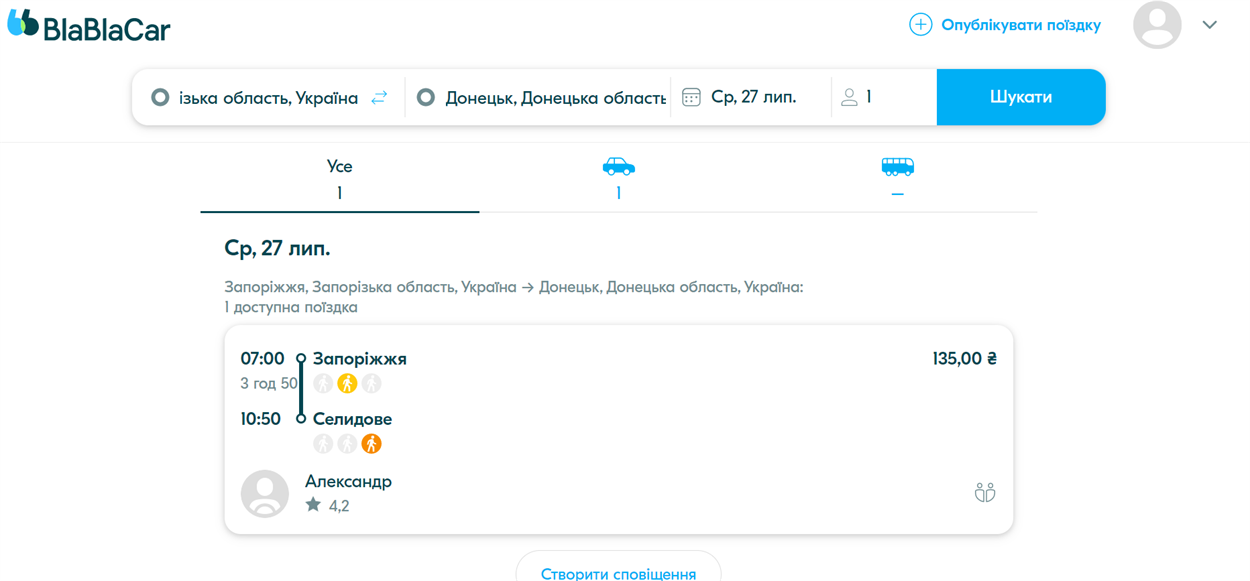Click driver Александр's avatar
The width and height of the screenshot is (1250, 581).
(265, 493)
